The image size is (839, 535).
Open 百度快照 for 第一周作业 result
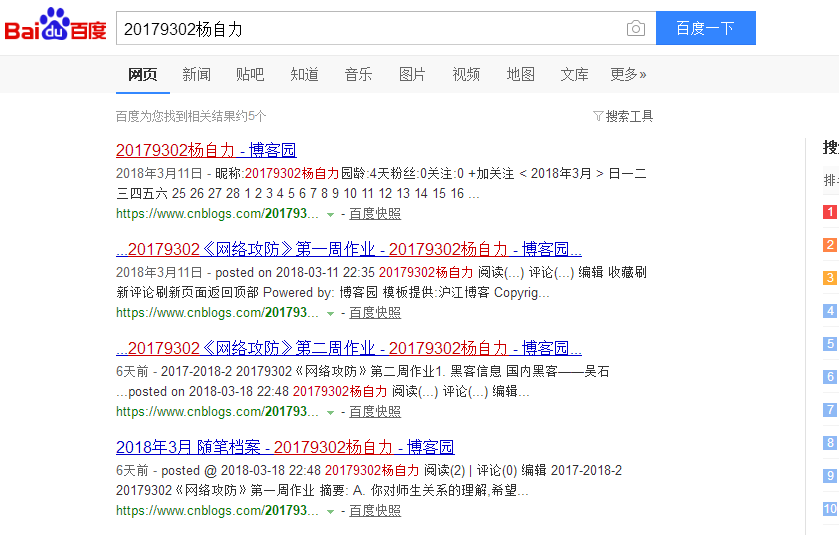click(375, 313)
